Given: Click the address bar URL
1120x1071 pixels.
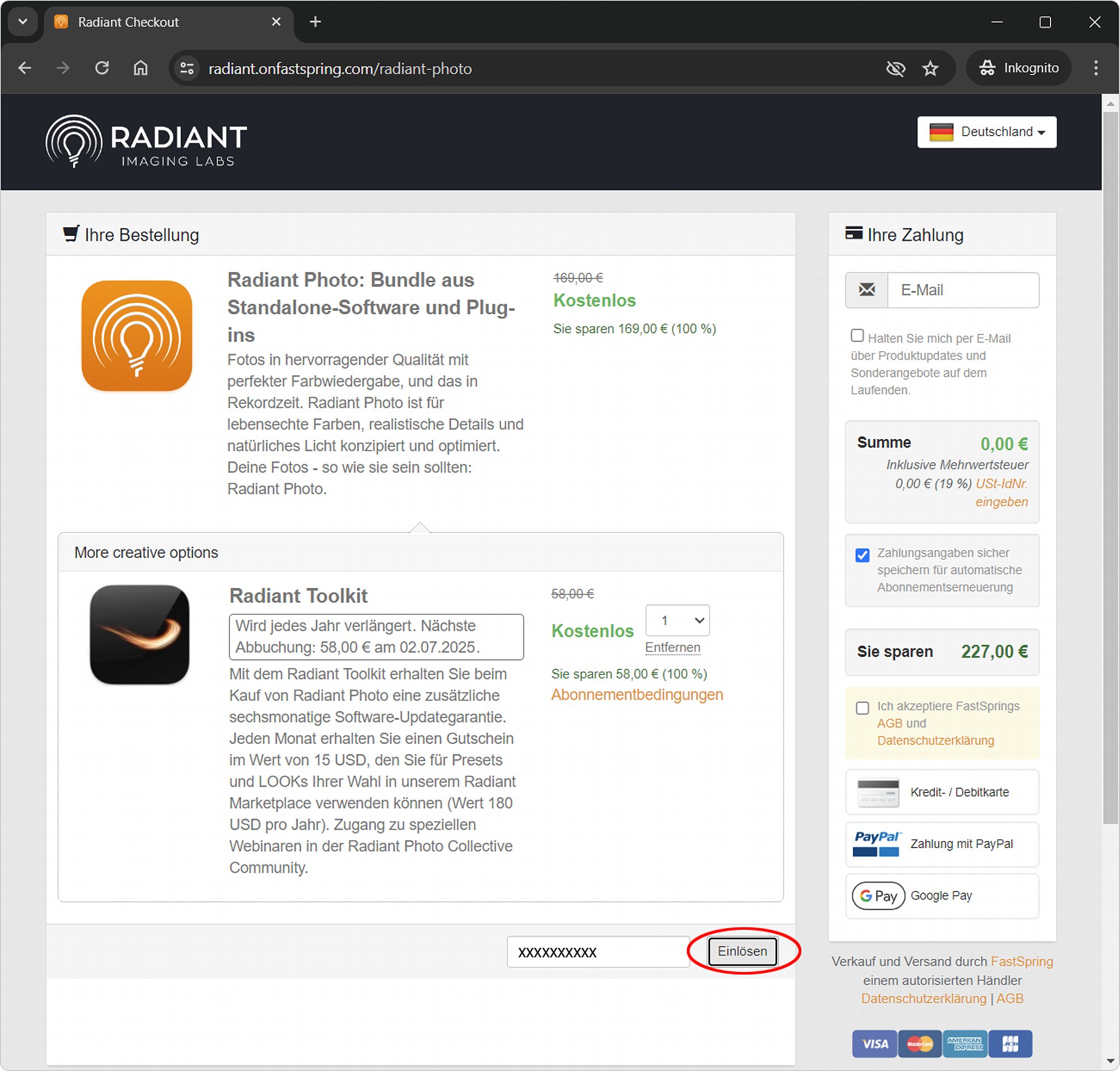Looking at the screenshot, I should pyautogui.click(x=340, y=68).
